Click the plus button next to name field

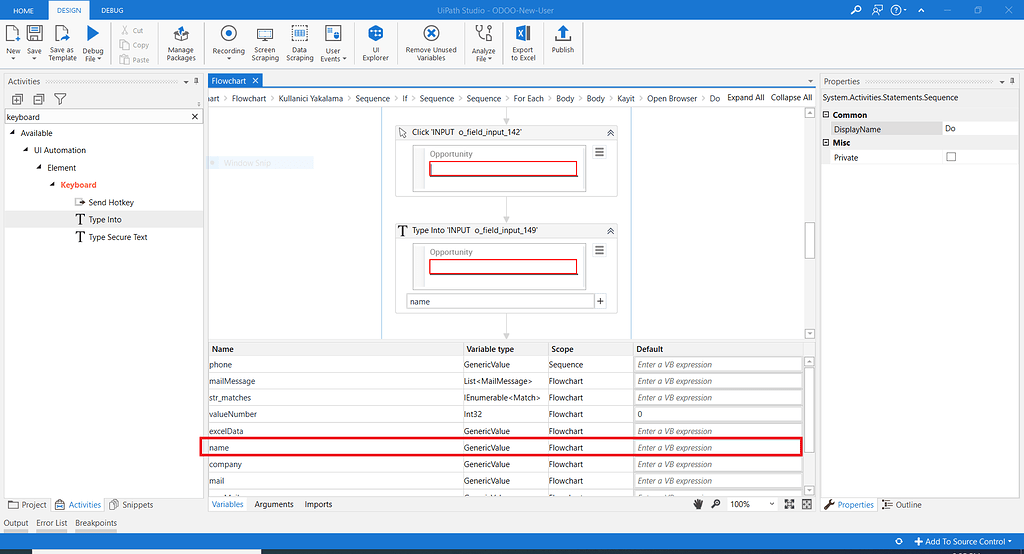(600, 301)
